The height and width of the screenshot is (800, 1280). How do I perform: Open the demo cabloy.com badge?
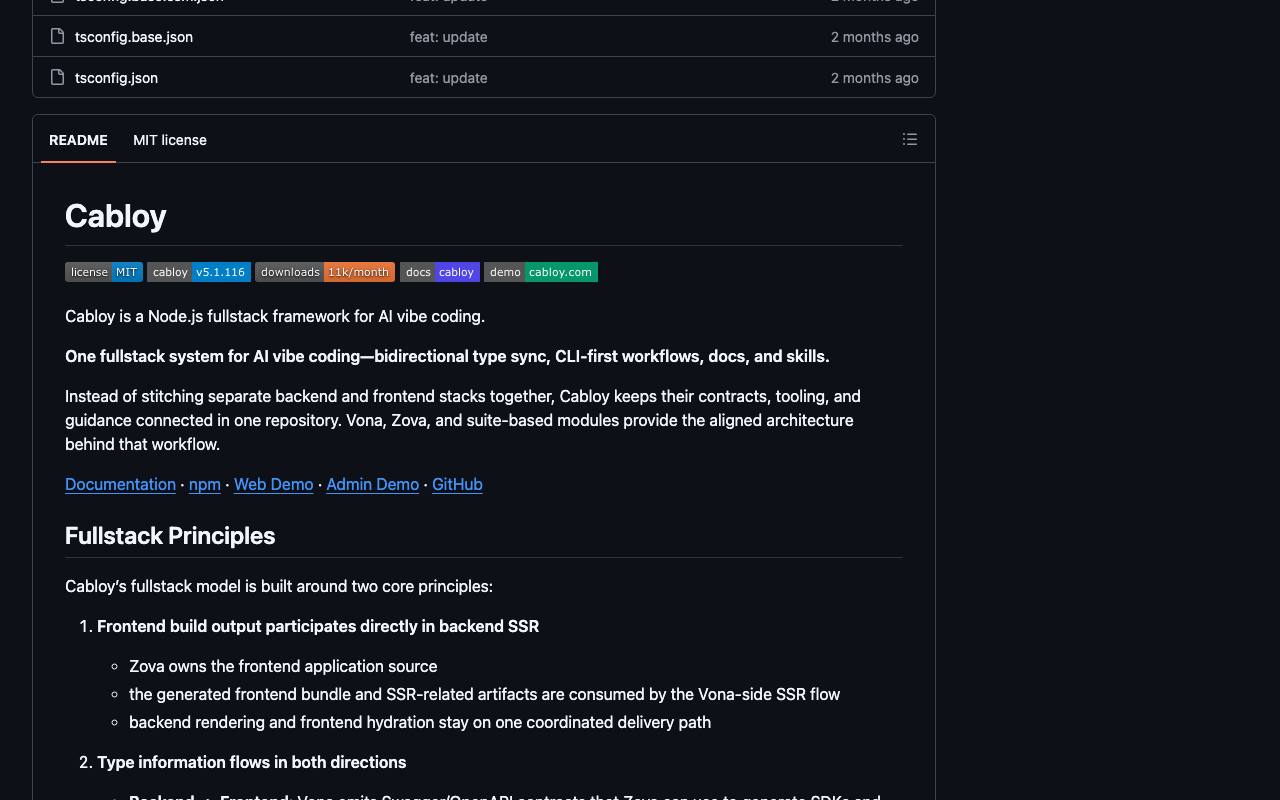point(541,272)
